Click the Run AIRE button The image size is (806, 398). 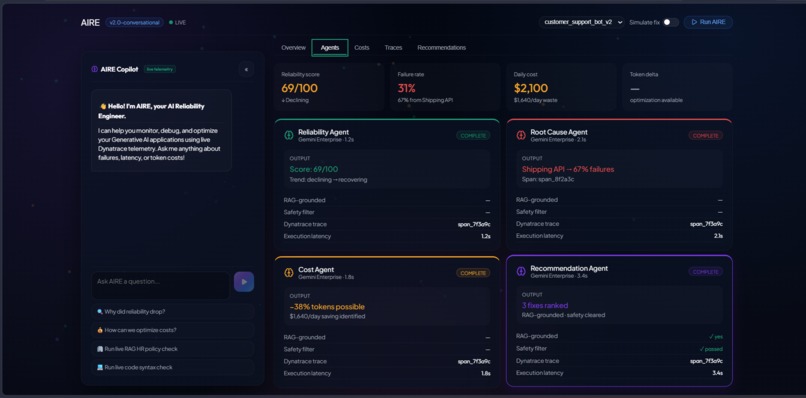(x=708, y=22)
